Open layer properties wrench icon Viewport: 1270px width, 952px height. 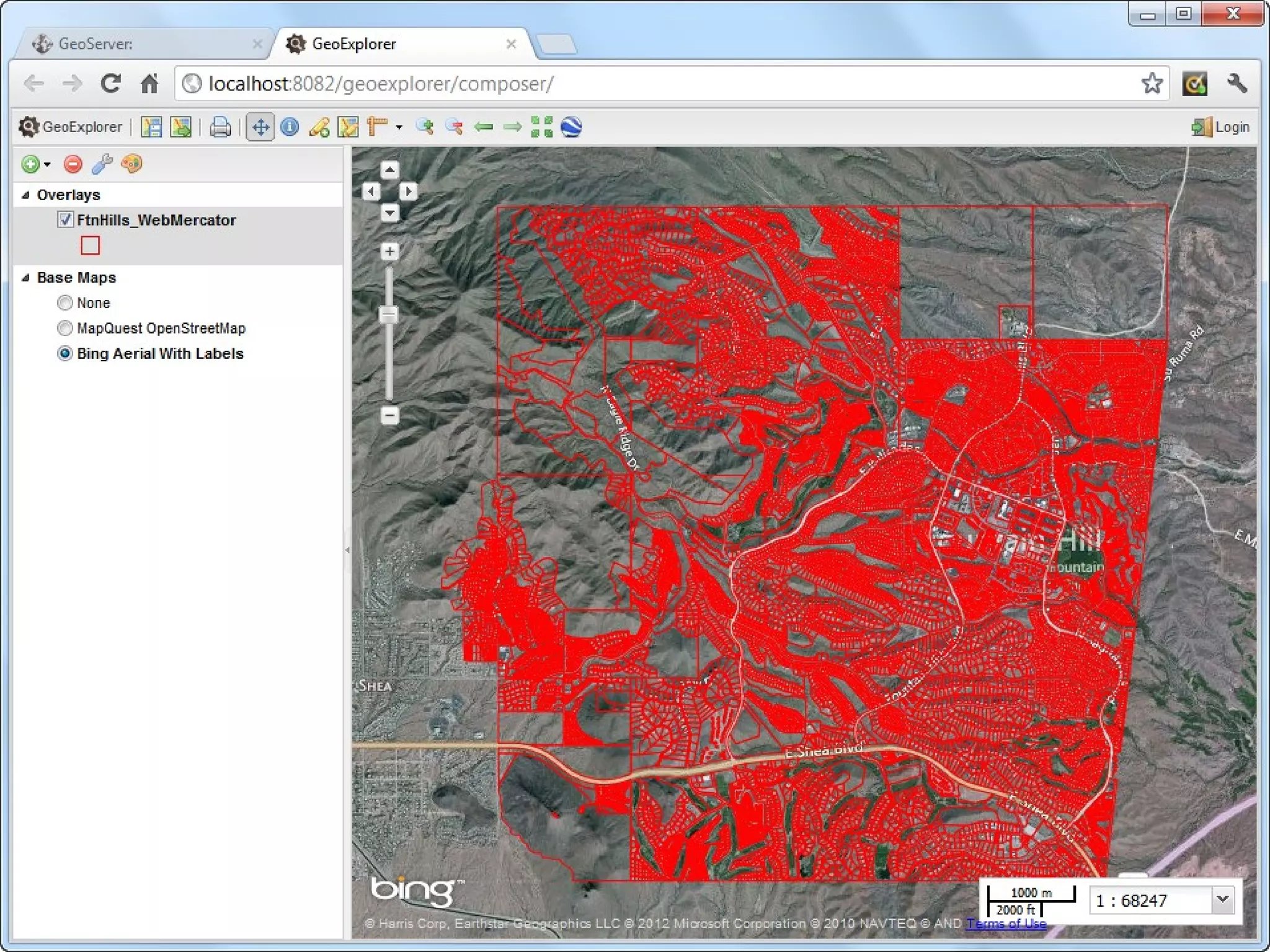pyautogui.click(x=102, y=164)
